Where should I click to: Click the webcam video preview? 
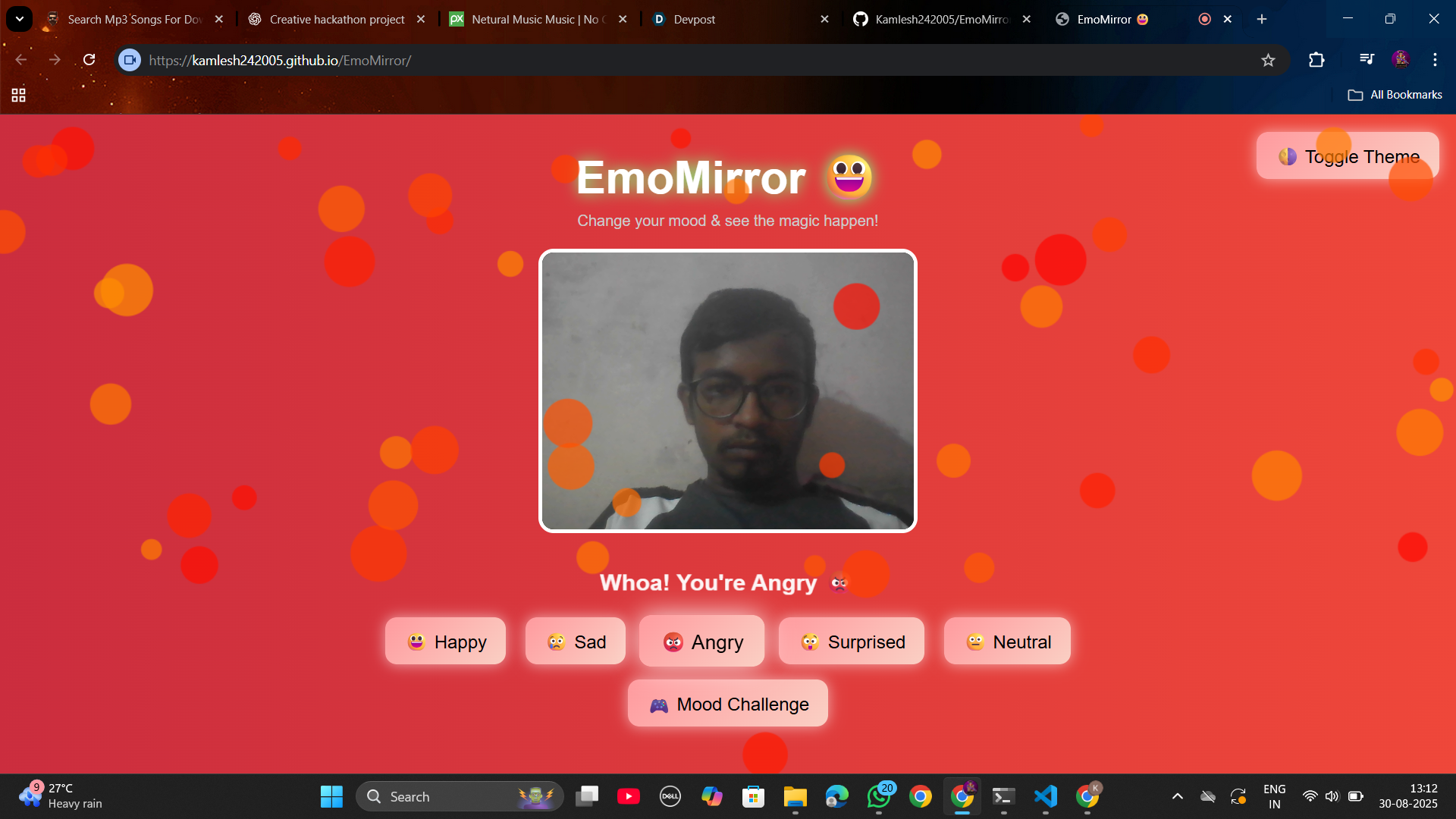pos(728,391)
